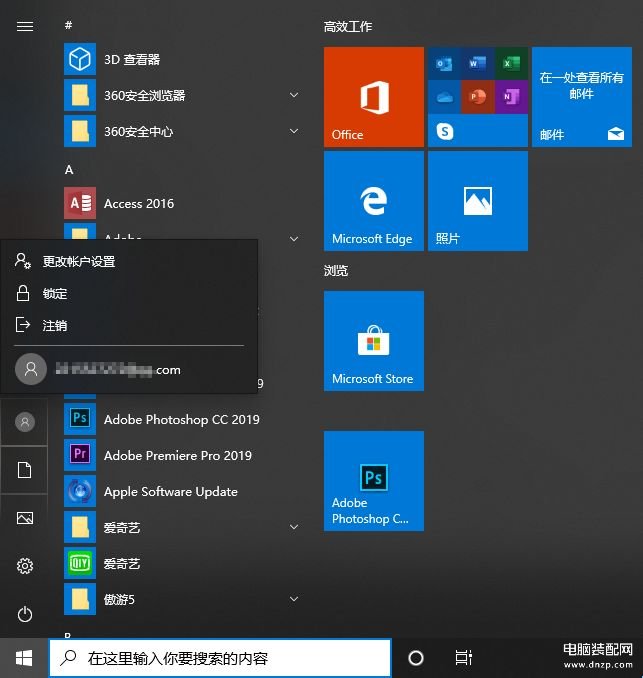The height and width of the screenshot is (678, 643).
Task: Select 更改帐户设置 from account menu
Action: (x=79, y=262)
